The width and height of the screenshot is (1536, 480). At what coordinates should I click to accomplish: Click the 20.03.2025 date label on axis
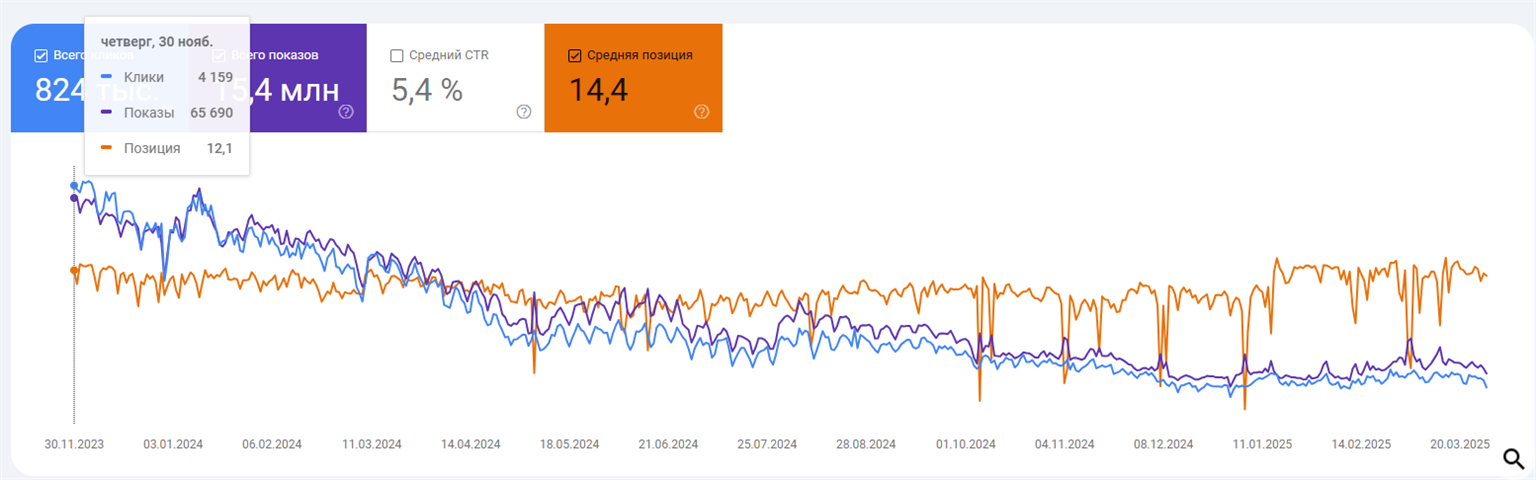1461,444
